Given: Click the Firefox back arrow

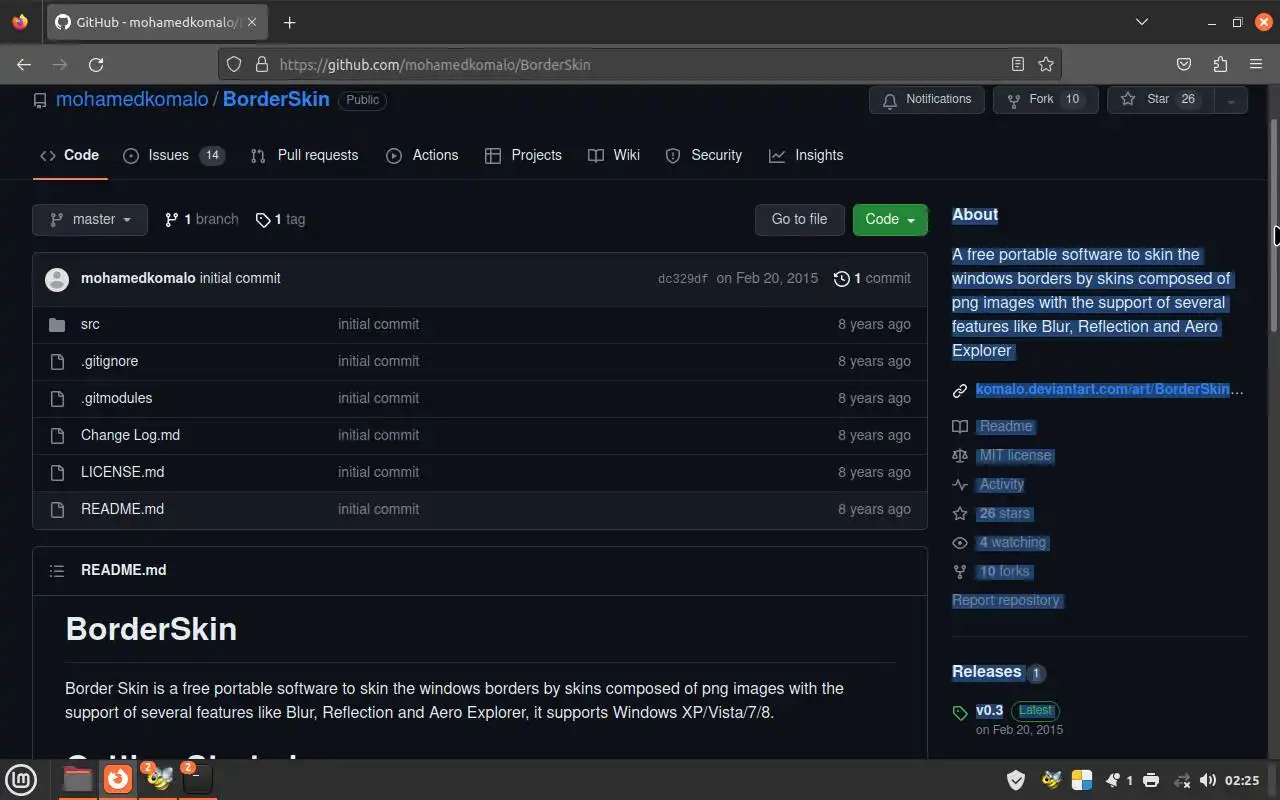Looking at the screenshot, I should click(x=24, y=64).
